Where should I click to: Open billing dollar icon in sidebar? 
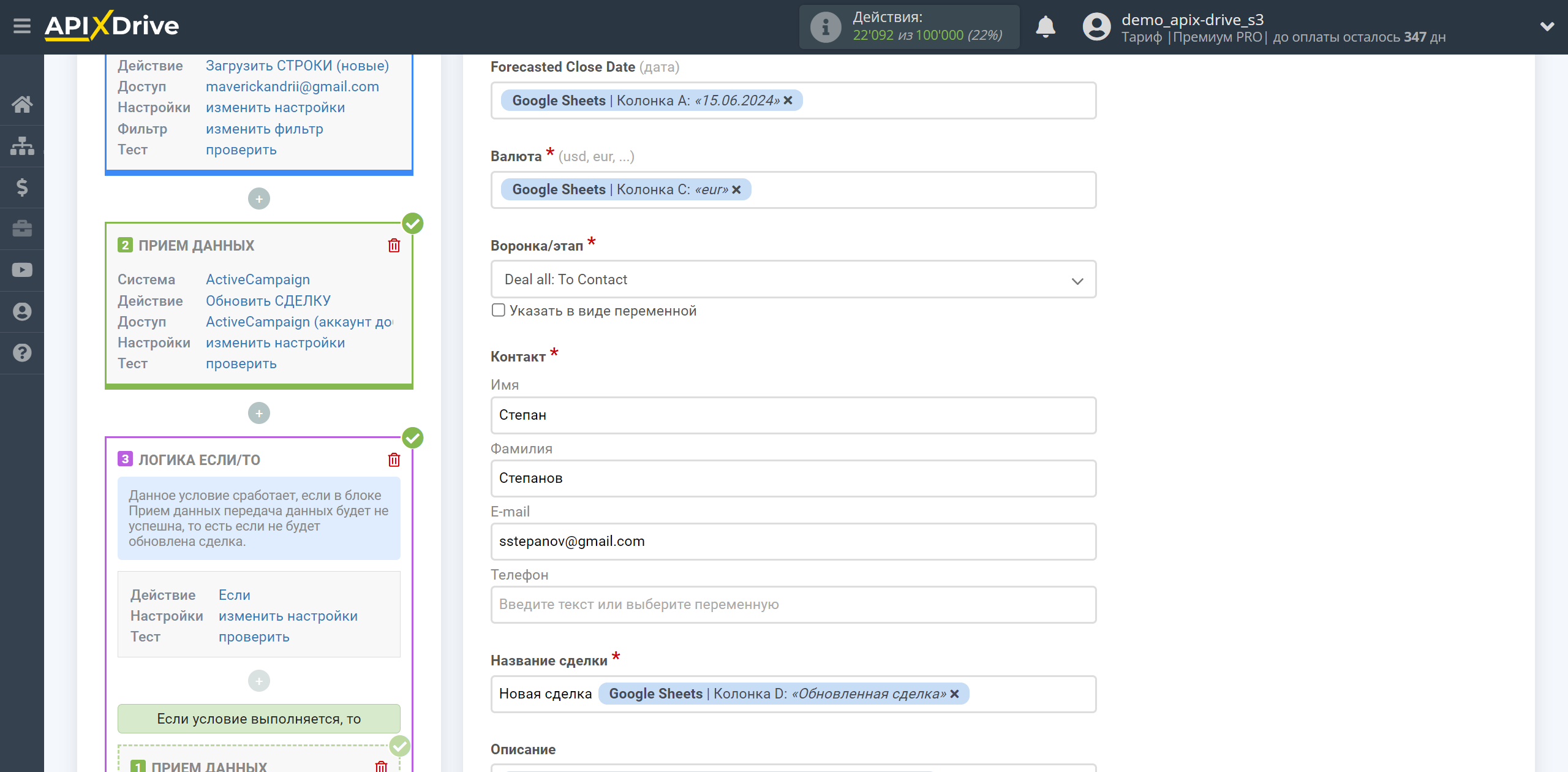coord(22,187)
